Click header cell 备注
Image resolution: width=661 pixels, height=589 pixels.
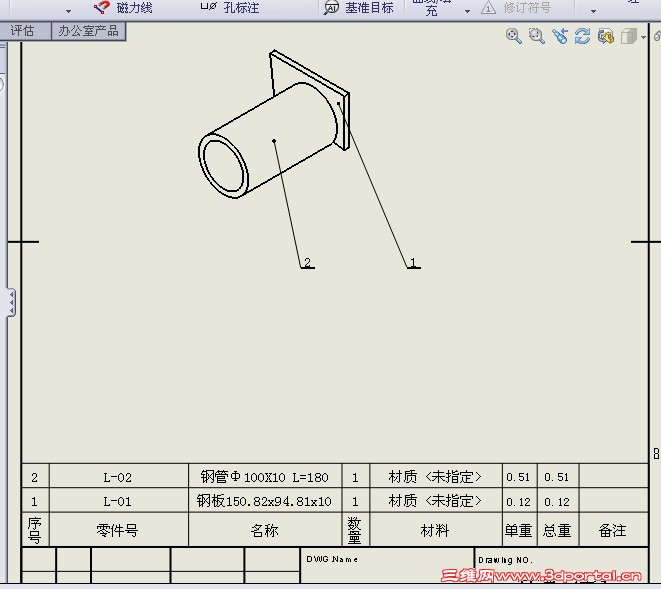(613, 530)
